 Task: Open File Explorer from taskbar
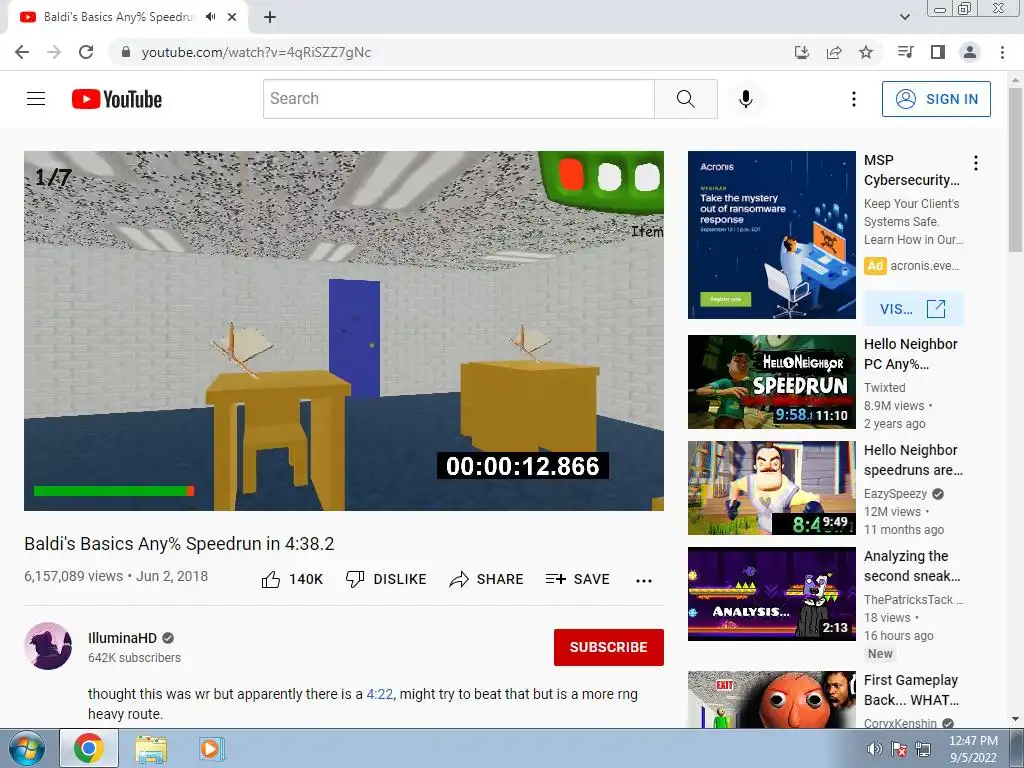[151, 749]
